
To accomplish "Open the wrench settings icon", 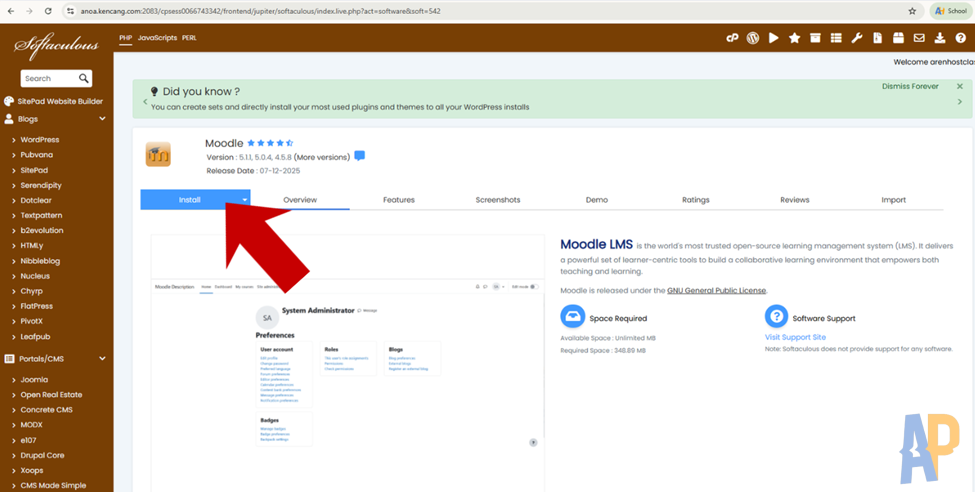I will coord(857,38).
